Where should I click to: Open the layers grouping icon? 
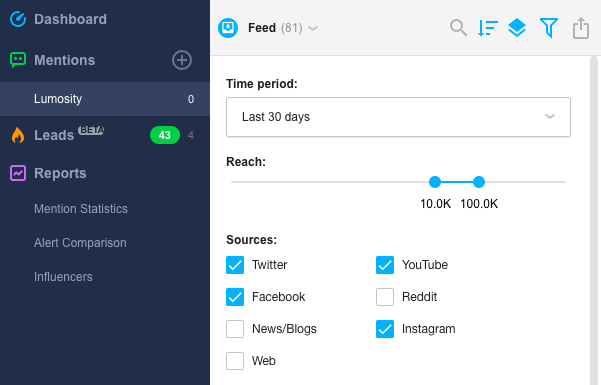(x=517, y=28)
